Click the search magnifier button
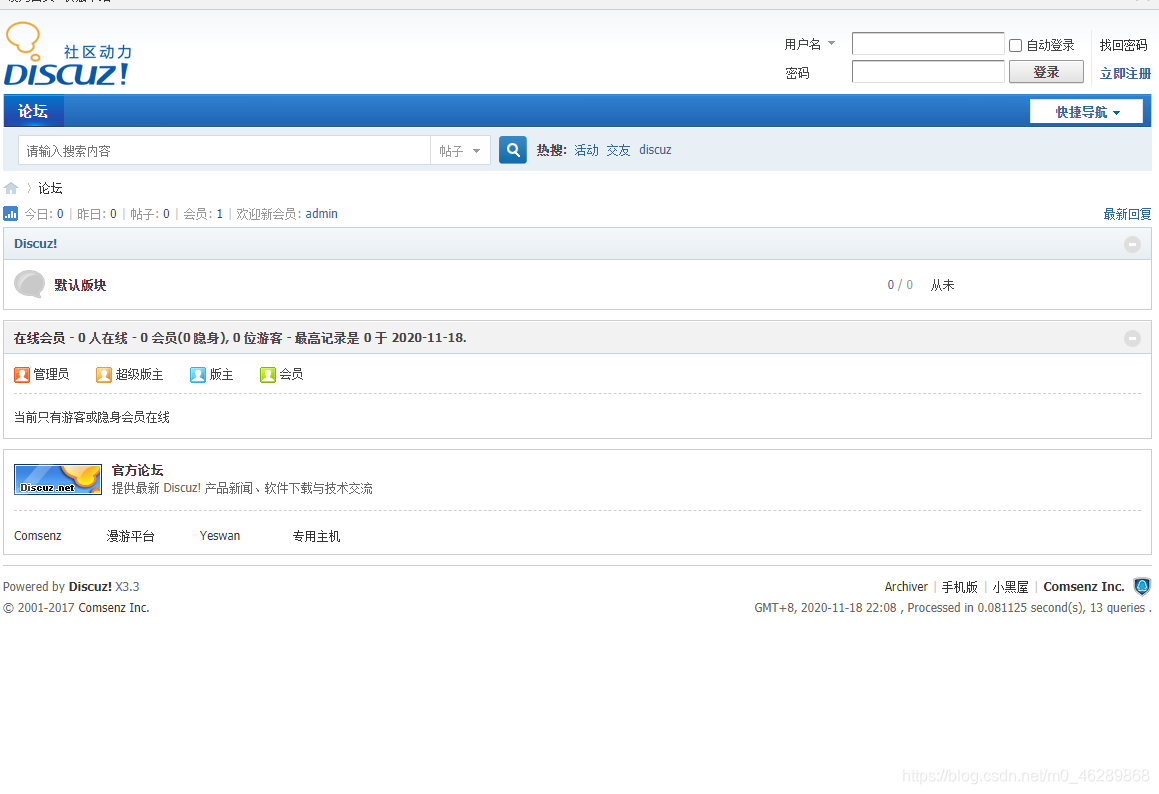 [x=512, y=150]
